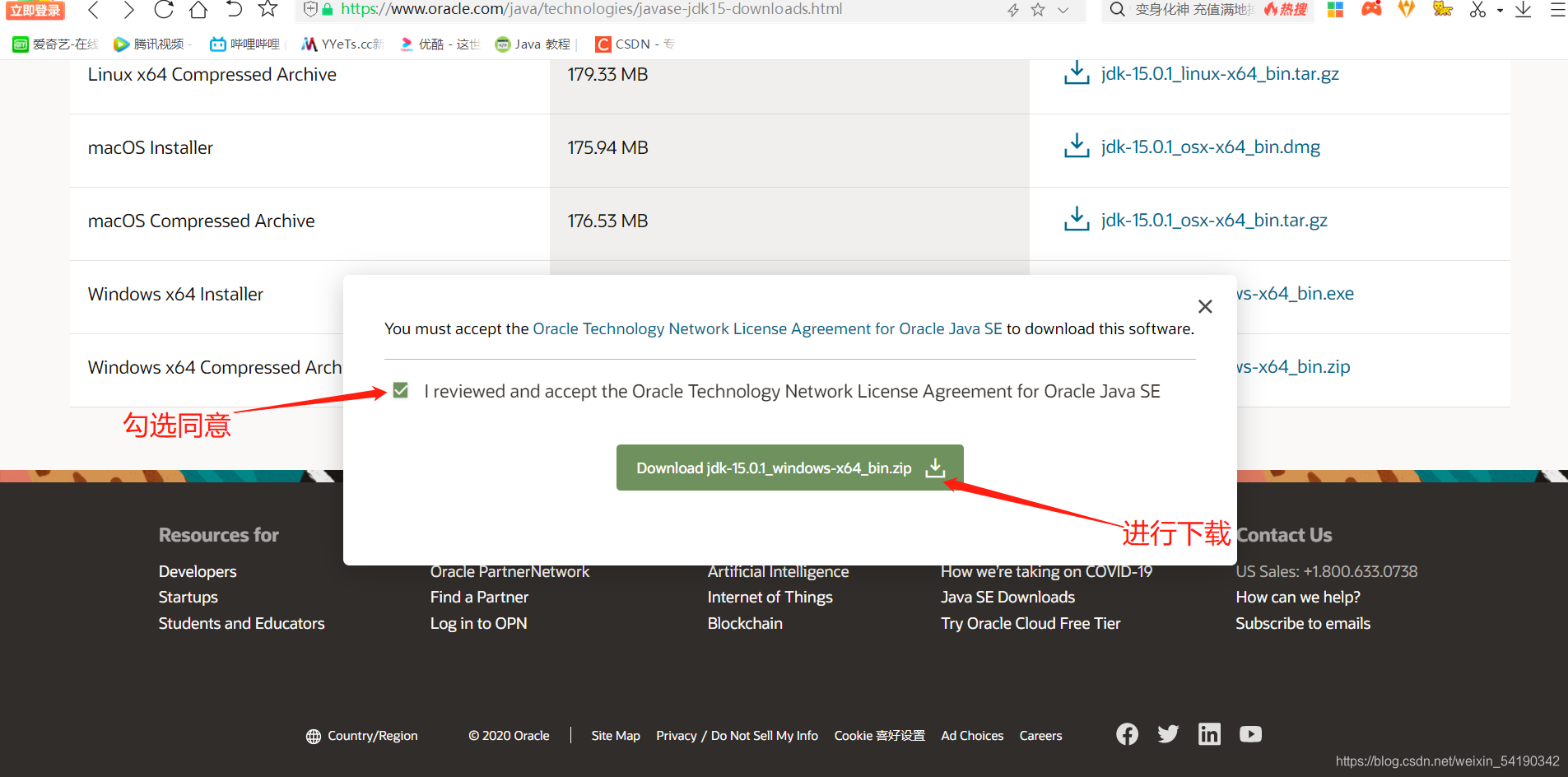Click the undo/restore closed page icon
The width and height of the screenshot is (1568, 777).
(x=234, y=9)
